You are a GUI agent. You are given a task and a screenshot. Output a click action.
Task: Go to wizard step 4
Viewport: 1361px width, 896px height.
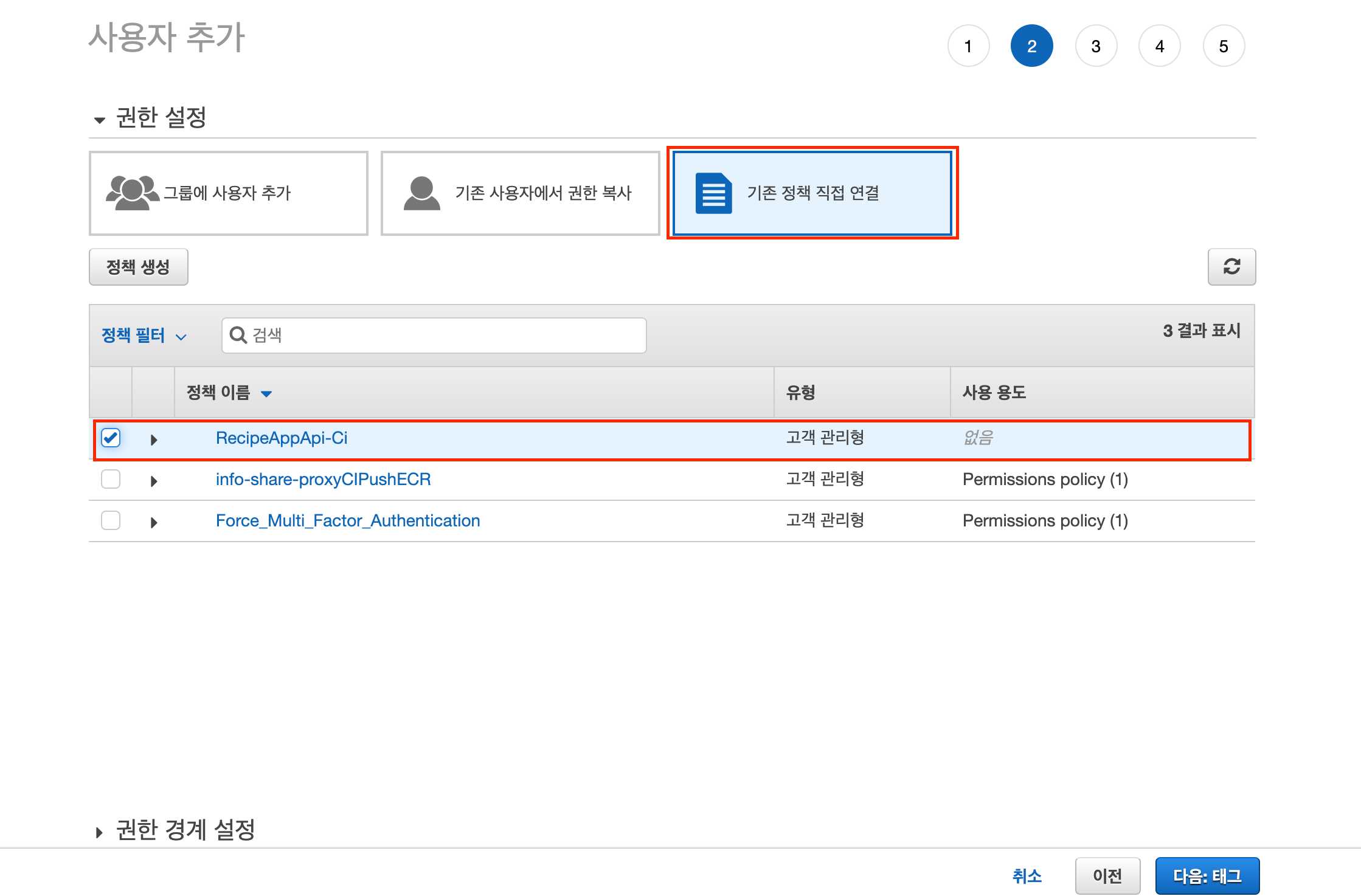point(1160,46)
